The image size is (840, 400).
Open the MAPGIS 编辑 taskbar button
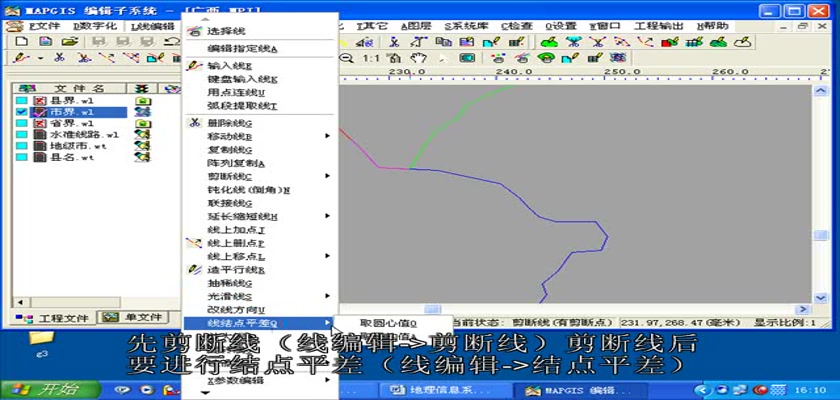(579, 390)
